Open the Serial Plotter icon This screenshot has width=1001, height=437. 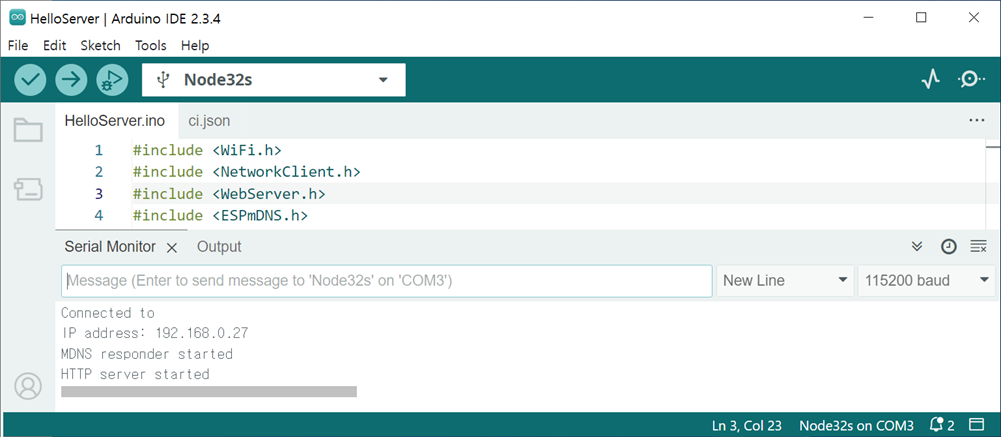(x=931, y=80)
